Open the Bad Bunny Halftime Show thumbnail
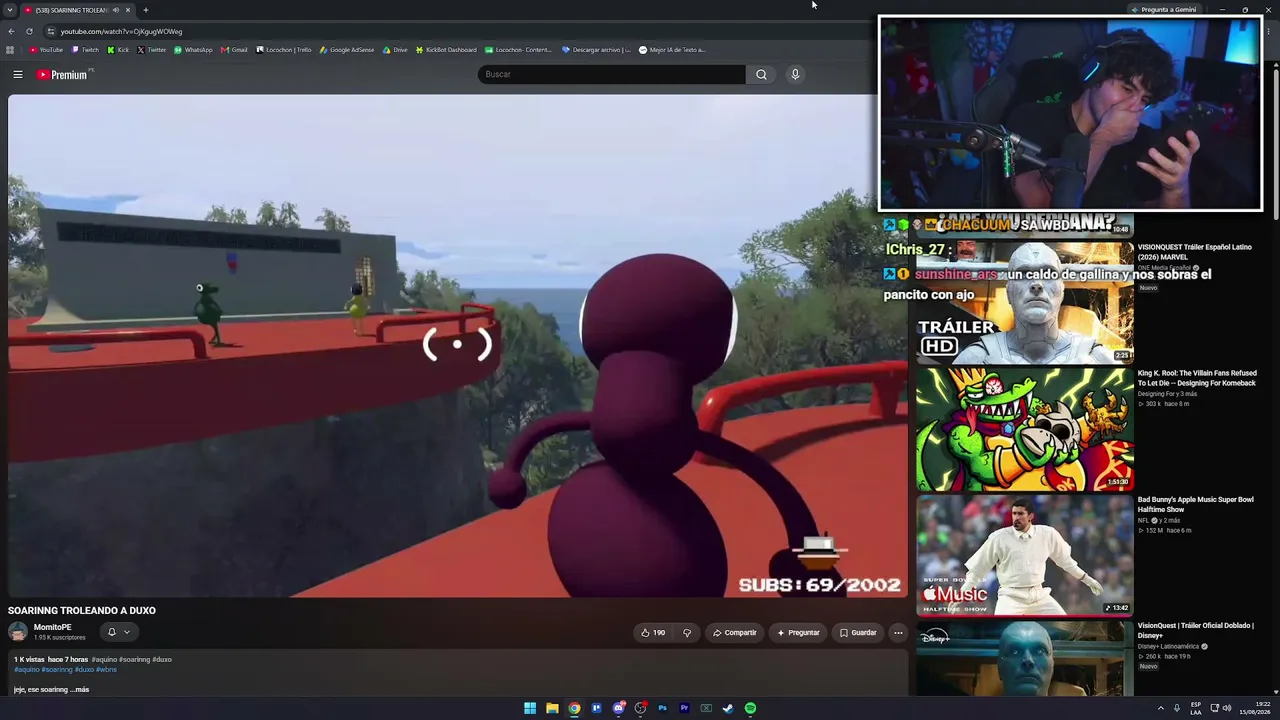This screenshot has height=720, width=1280. coord(1024,555)
